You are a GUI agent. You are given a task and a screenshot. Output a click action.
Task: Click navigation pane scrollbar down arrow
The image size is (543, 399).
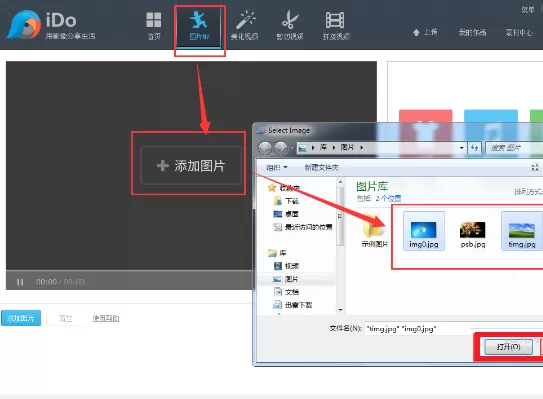coord(340,310)
